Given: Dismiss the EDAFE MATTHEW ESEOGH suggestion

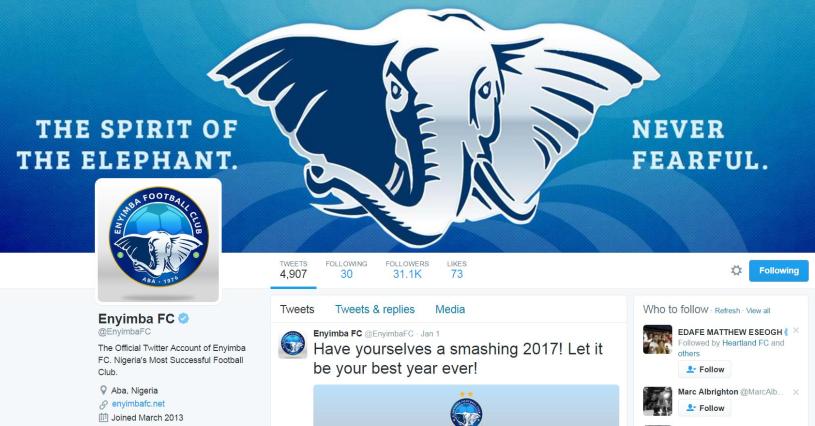Looking at the screenshot, I should (796, 331).
